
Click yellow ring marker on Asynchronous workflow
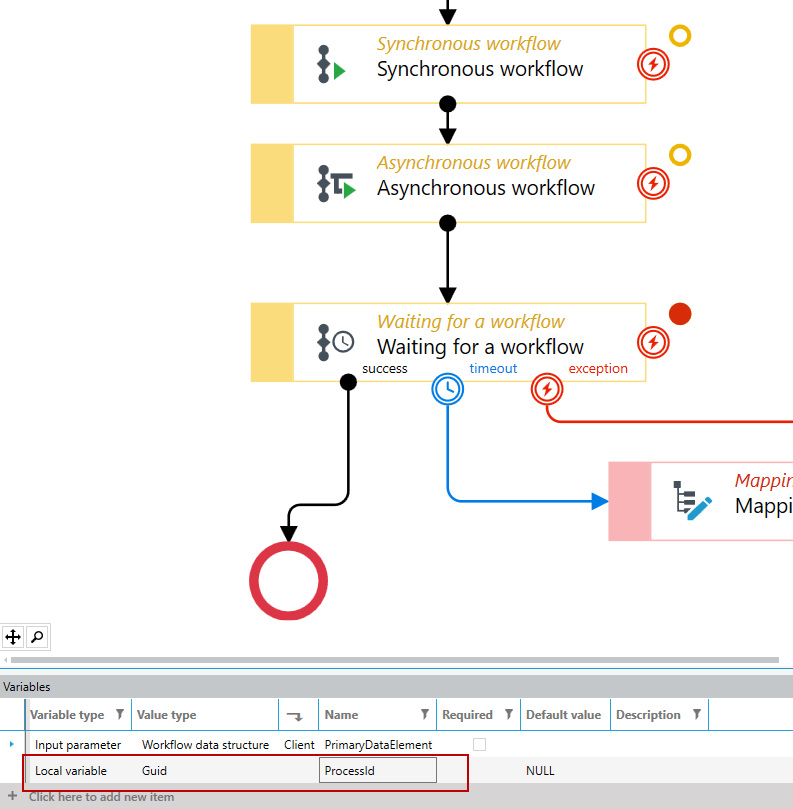point(680,155)
